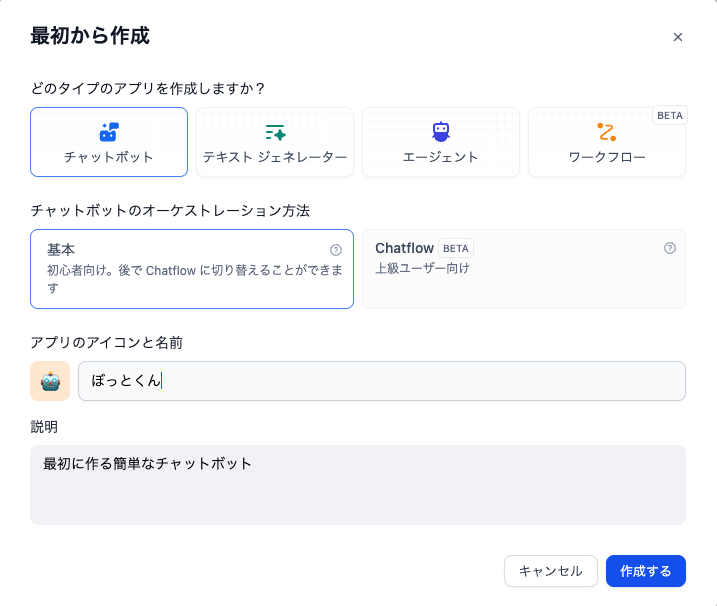Click the chatbot icon in チャットボット card
Screen dimensions: 717x606
(109, 132)
